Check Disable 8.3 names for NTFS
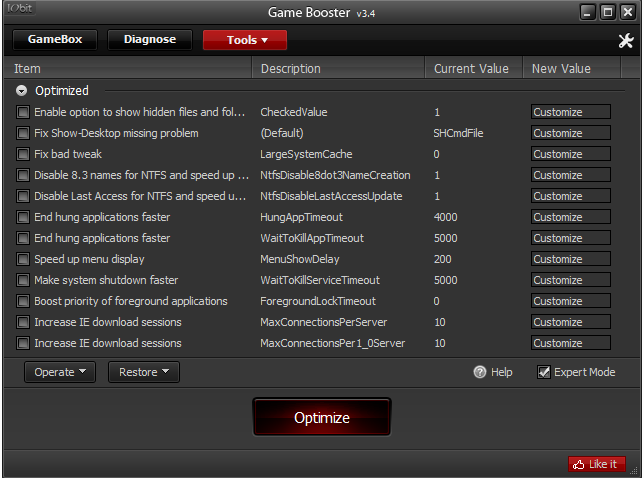644x478 pixels. (x=23, y=175)
